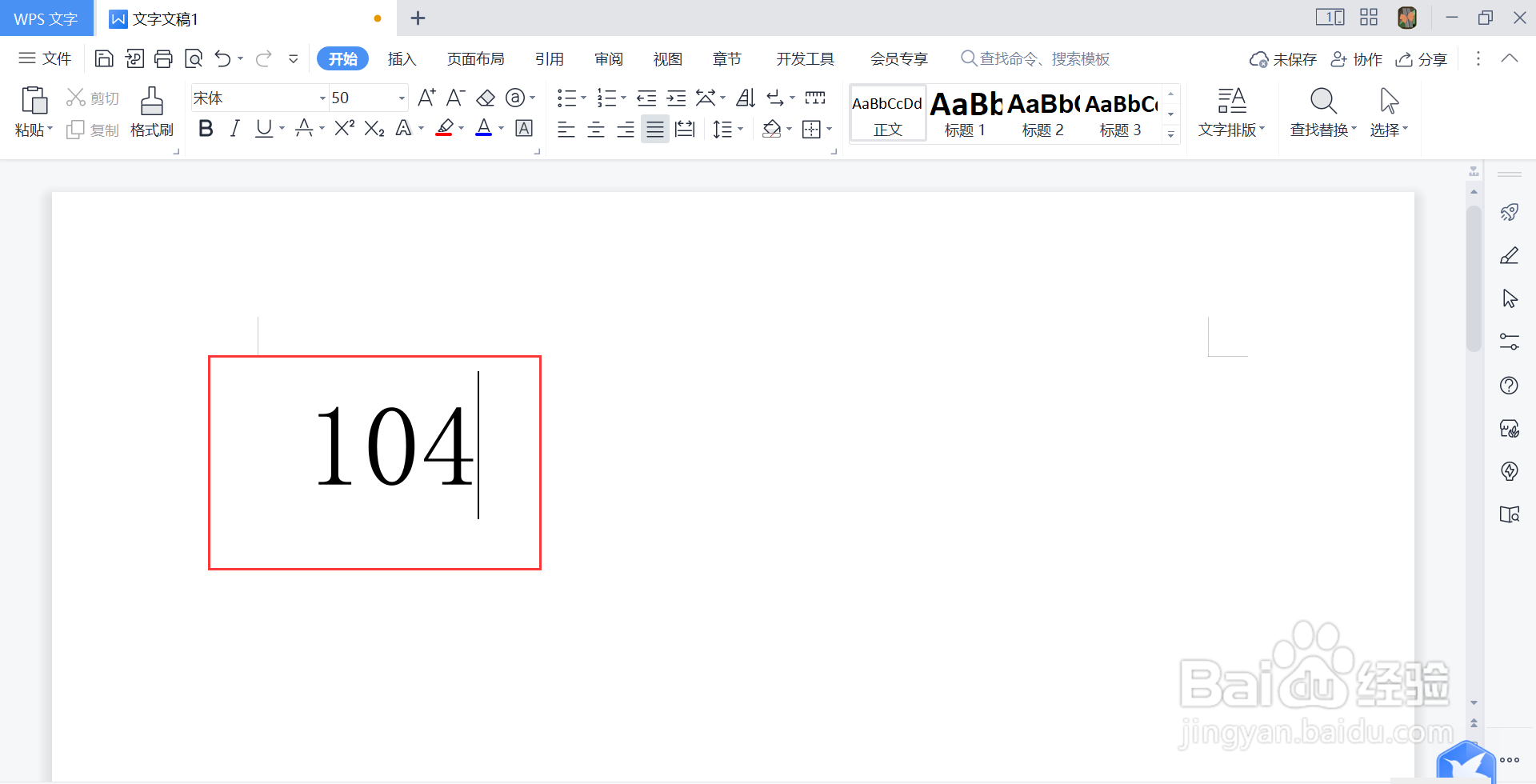Viewport: 1536px width, 784px height.
Task: Toggle character border icon
Action: [524, 128]
